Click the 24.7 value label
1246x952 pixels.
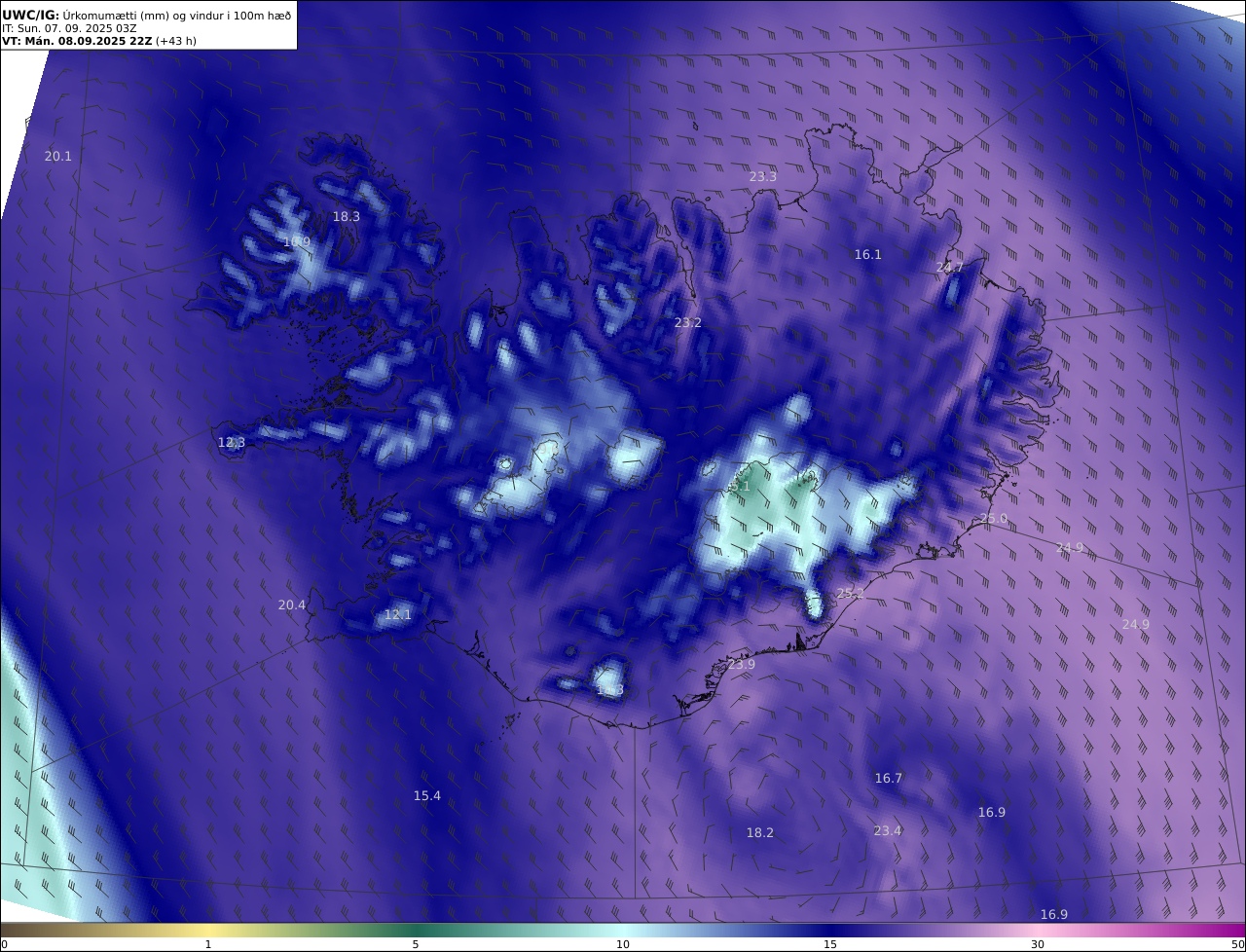coord(950,268)
